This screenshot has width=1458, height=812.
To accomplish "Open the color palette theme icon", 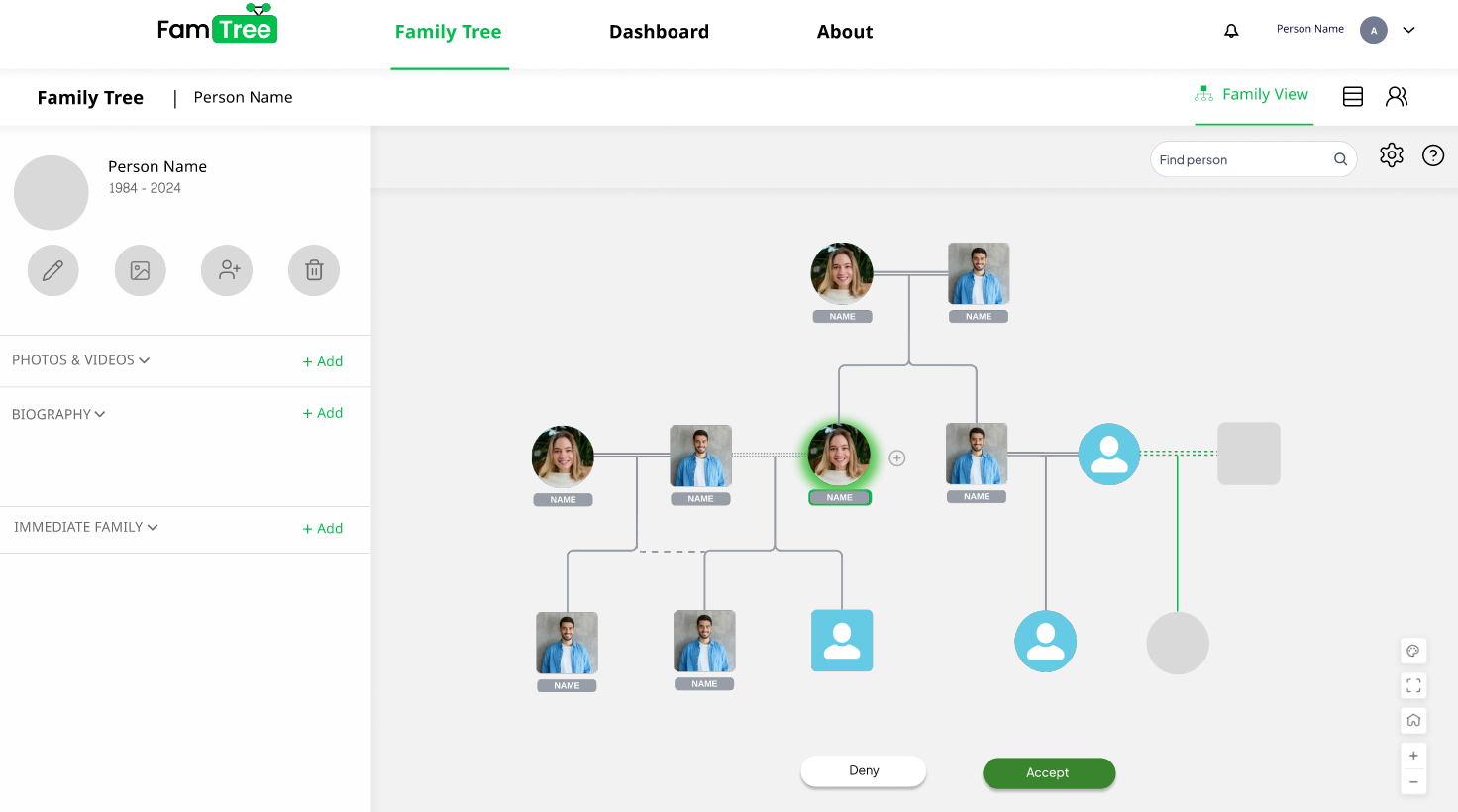I will 1413,651.
